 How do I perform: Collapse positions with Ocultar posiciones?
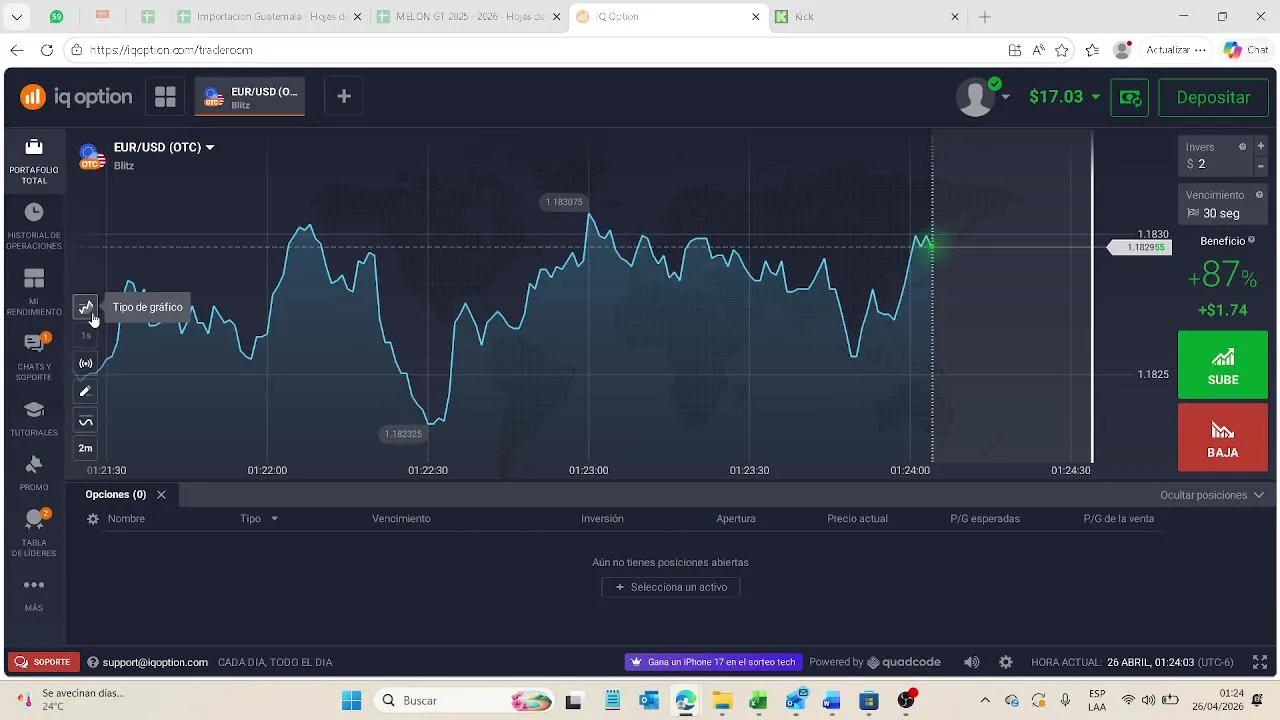click(x=1211, y=495)
